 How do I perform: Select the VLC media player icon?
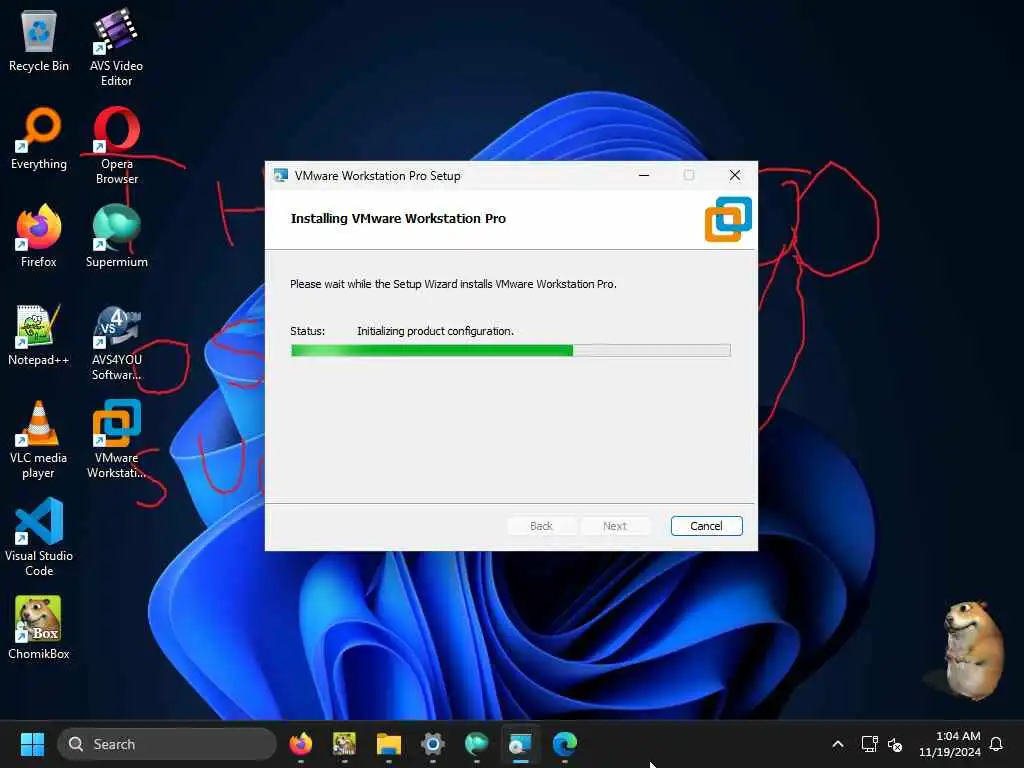coord(39,439)
